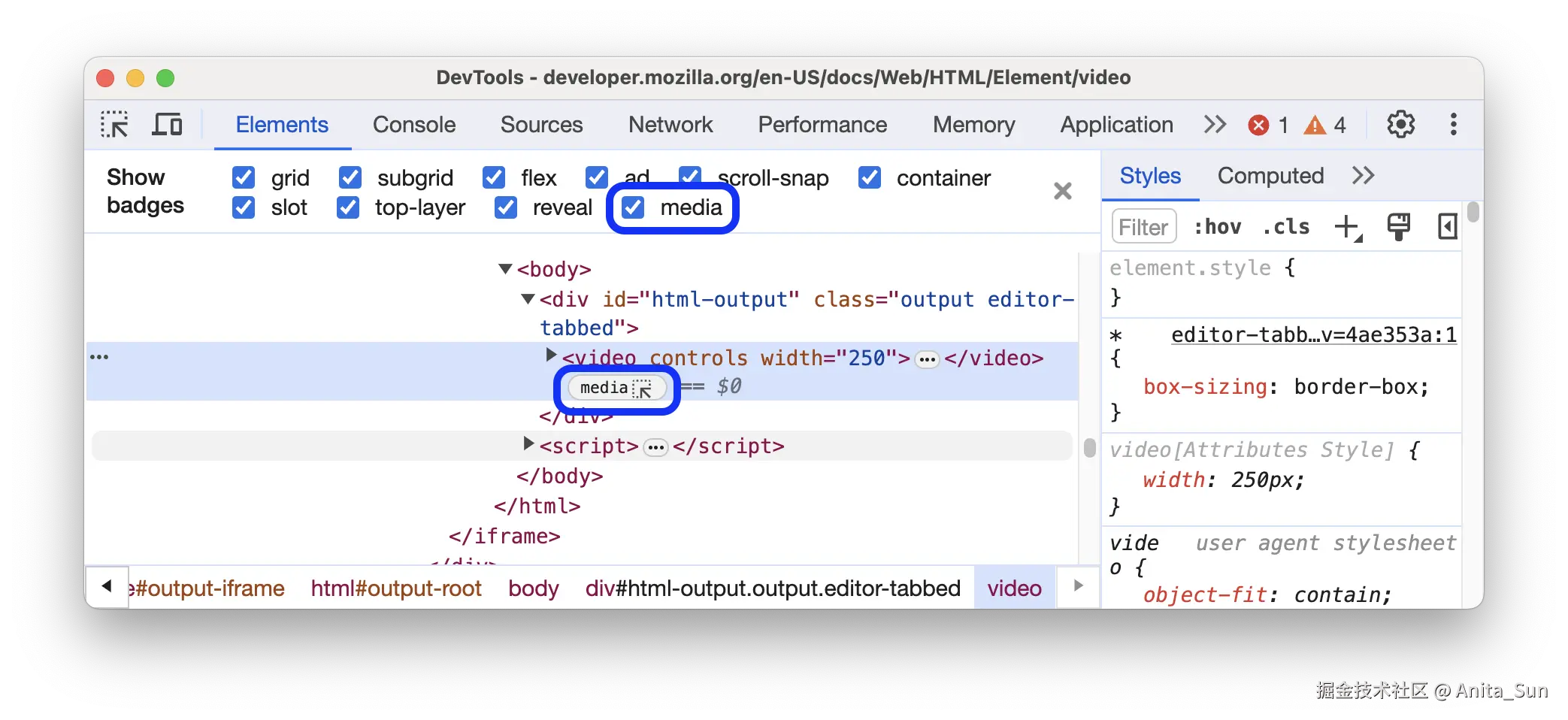
Task: Uncheck the slot badge checkbox
Action: (x=243, y=207)
